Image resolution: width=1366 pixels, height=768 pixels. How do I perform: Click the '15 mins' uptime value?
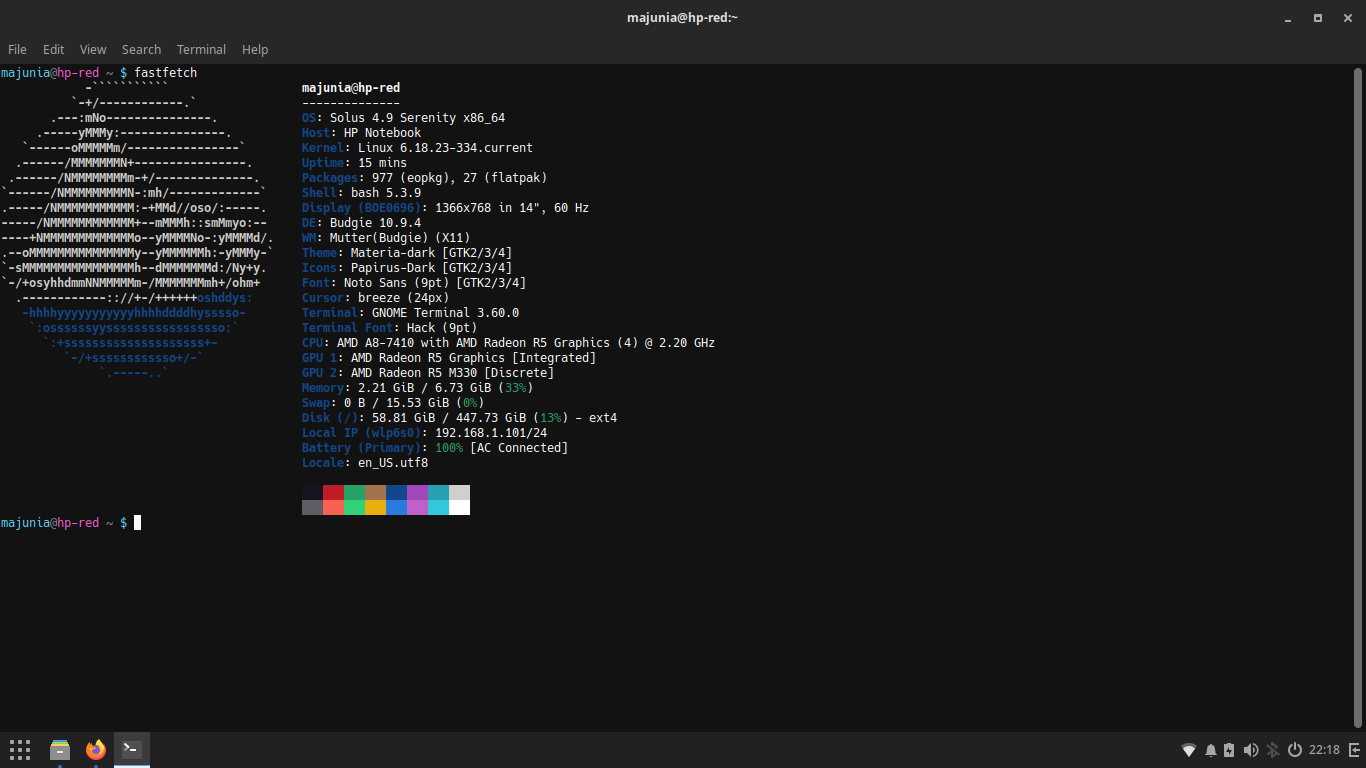click(382, 163)
